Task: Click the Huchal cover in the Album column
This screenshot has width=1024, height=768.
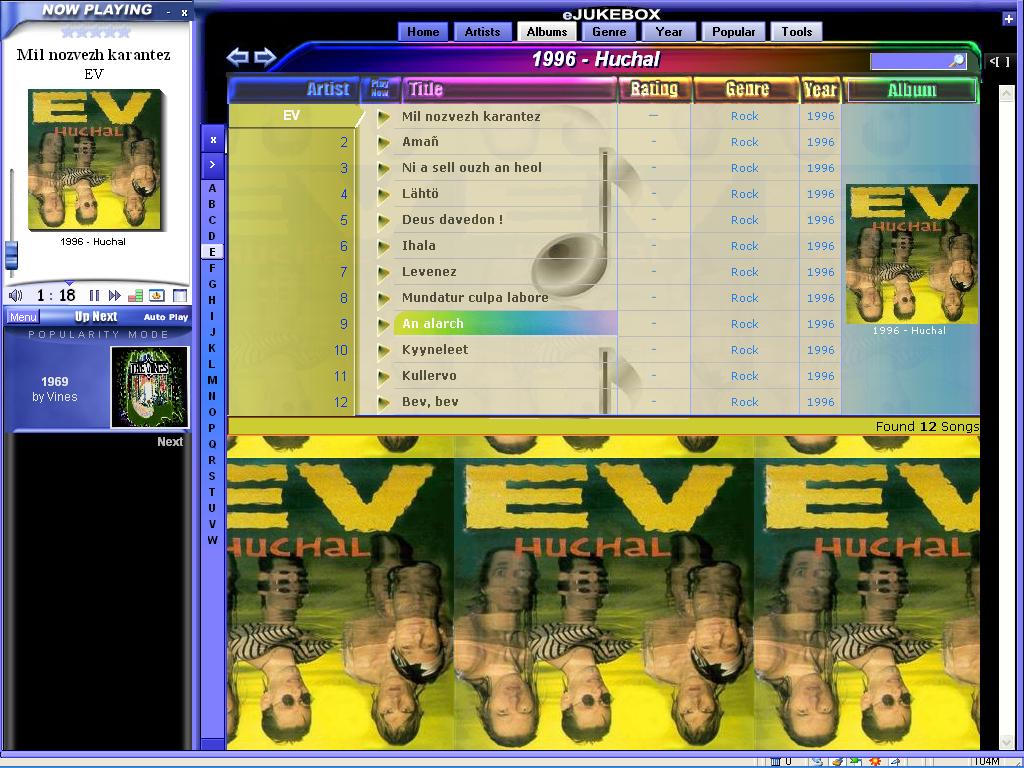Action: pos(911,254)
